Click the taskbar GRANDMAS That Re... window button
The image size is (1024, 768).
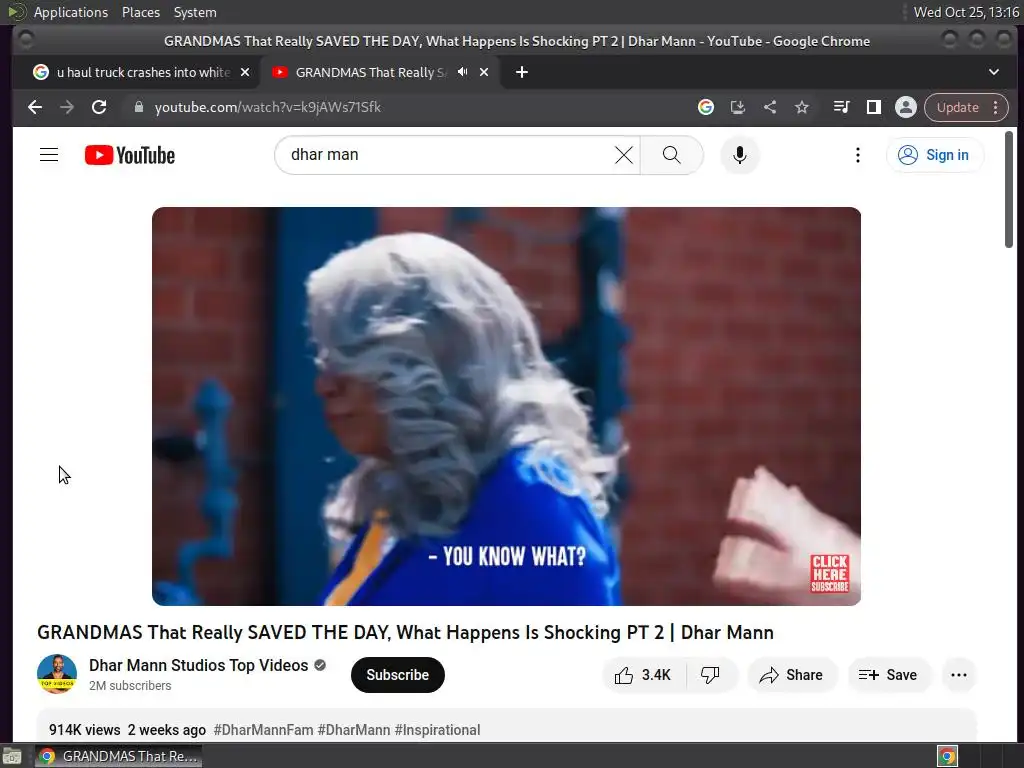(x=118, y=756)
